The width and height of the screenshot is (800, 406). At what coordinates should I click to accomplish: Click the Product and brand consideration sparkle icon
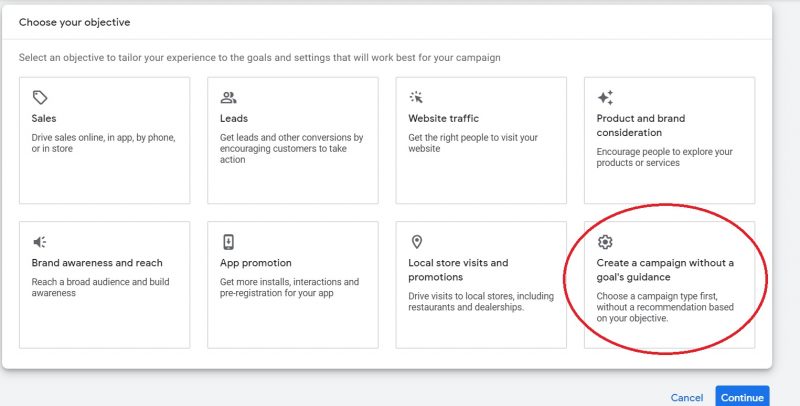tap(605, 98)
